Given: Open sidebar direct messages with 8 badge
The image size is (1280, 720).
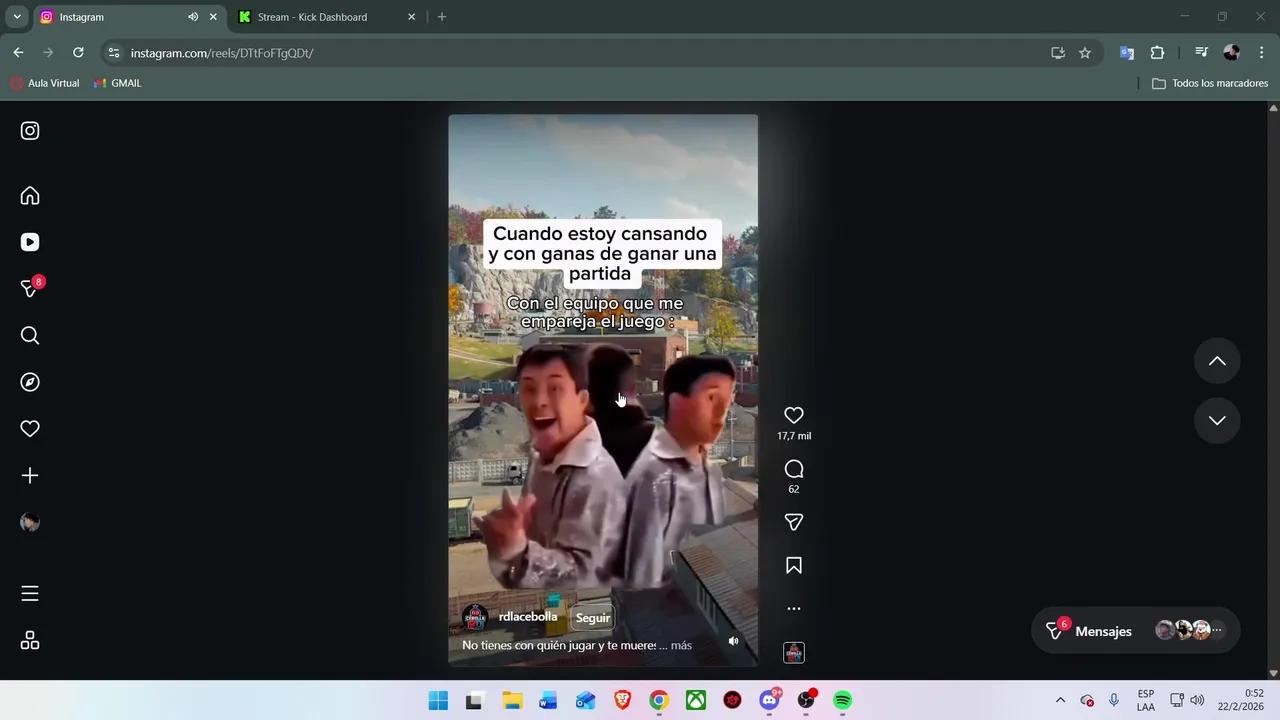Looking at the screenshot, I should point(31,288).
